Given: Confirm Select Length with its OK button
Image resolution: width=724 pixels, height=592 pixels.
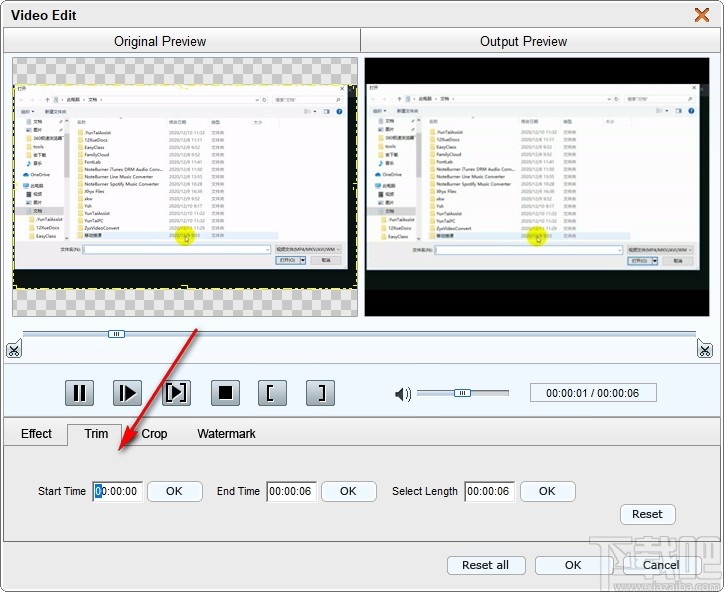Looking at the screenshot, I should click(548, 491).
